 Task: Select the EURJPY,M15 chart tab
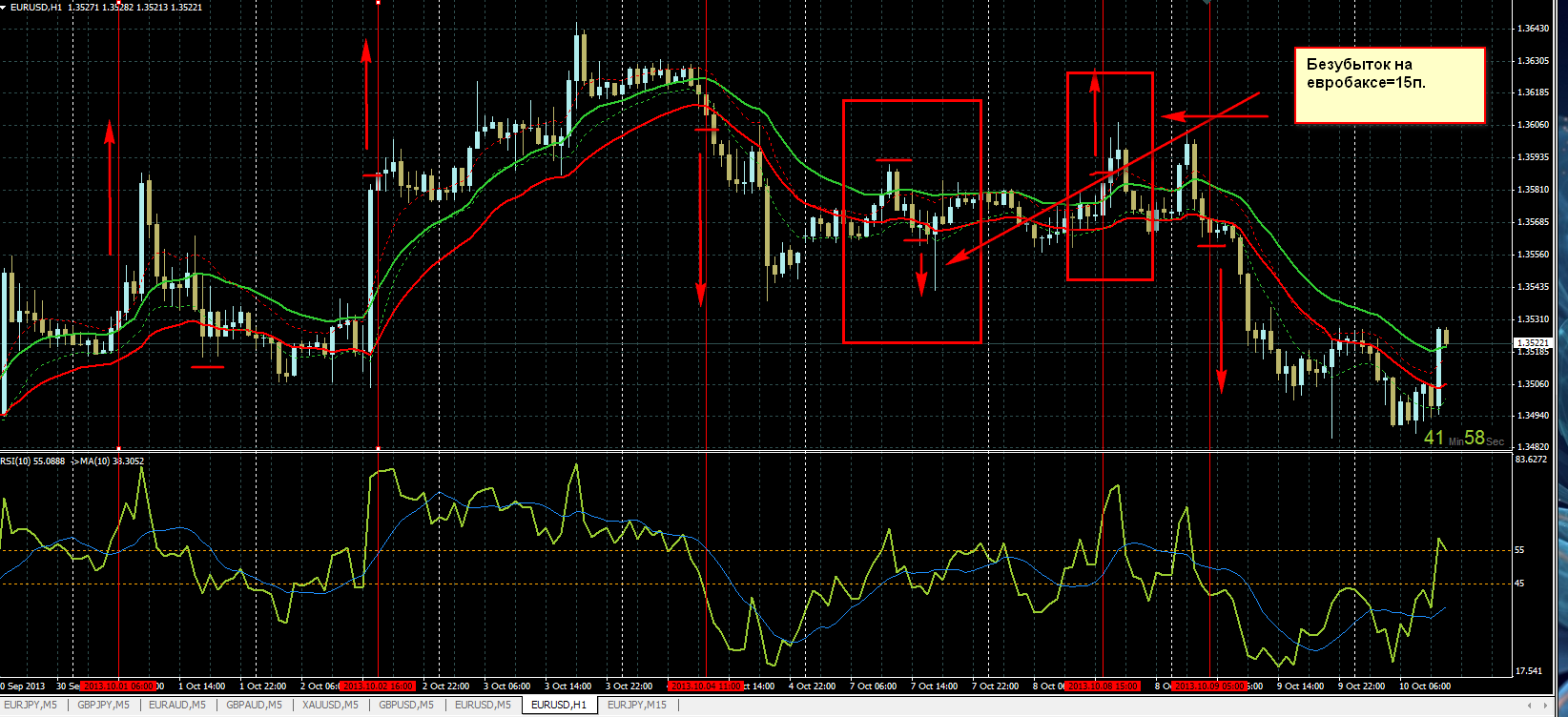coord(637,706)
